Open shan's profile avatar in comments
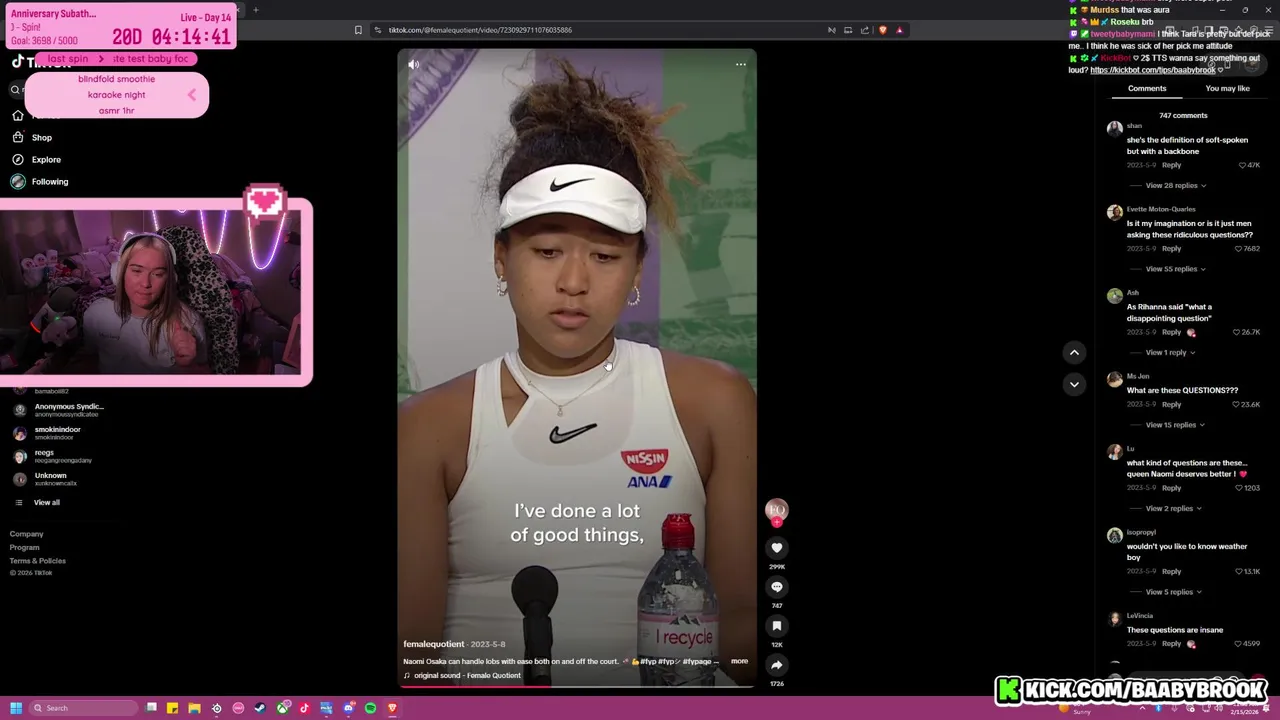Screen dimensions: 1280x720 [x=1114, y=129]
